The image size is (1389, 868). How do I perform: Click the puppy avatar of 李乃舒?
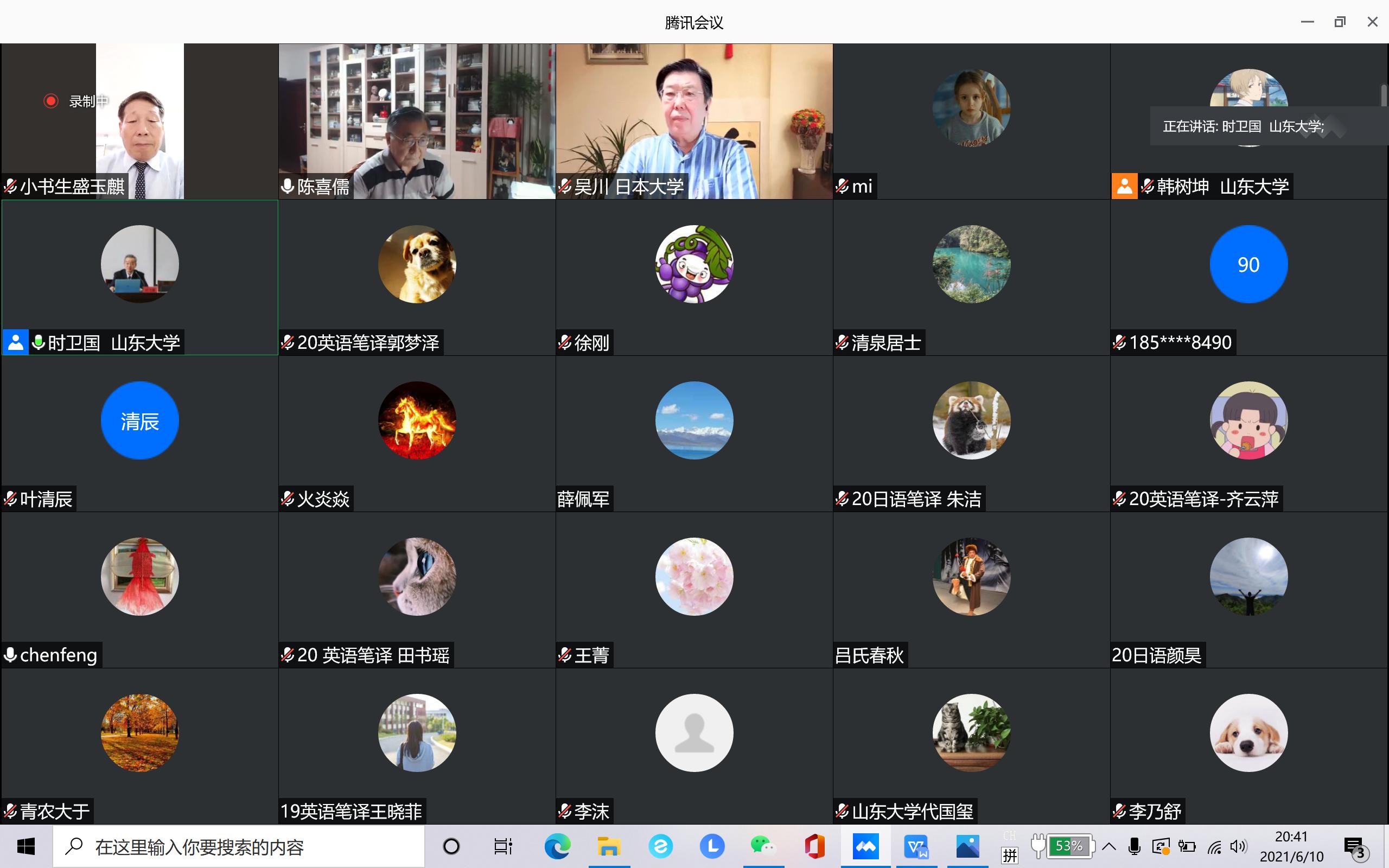tap(1249, 733)
